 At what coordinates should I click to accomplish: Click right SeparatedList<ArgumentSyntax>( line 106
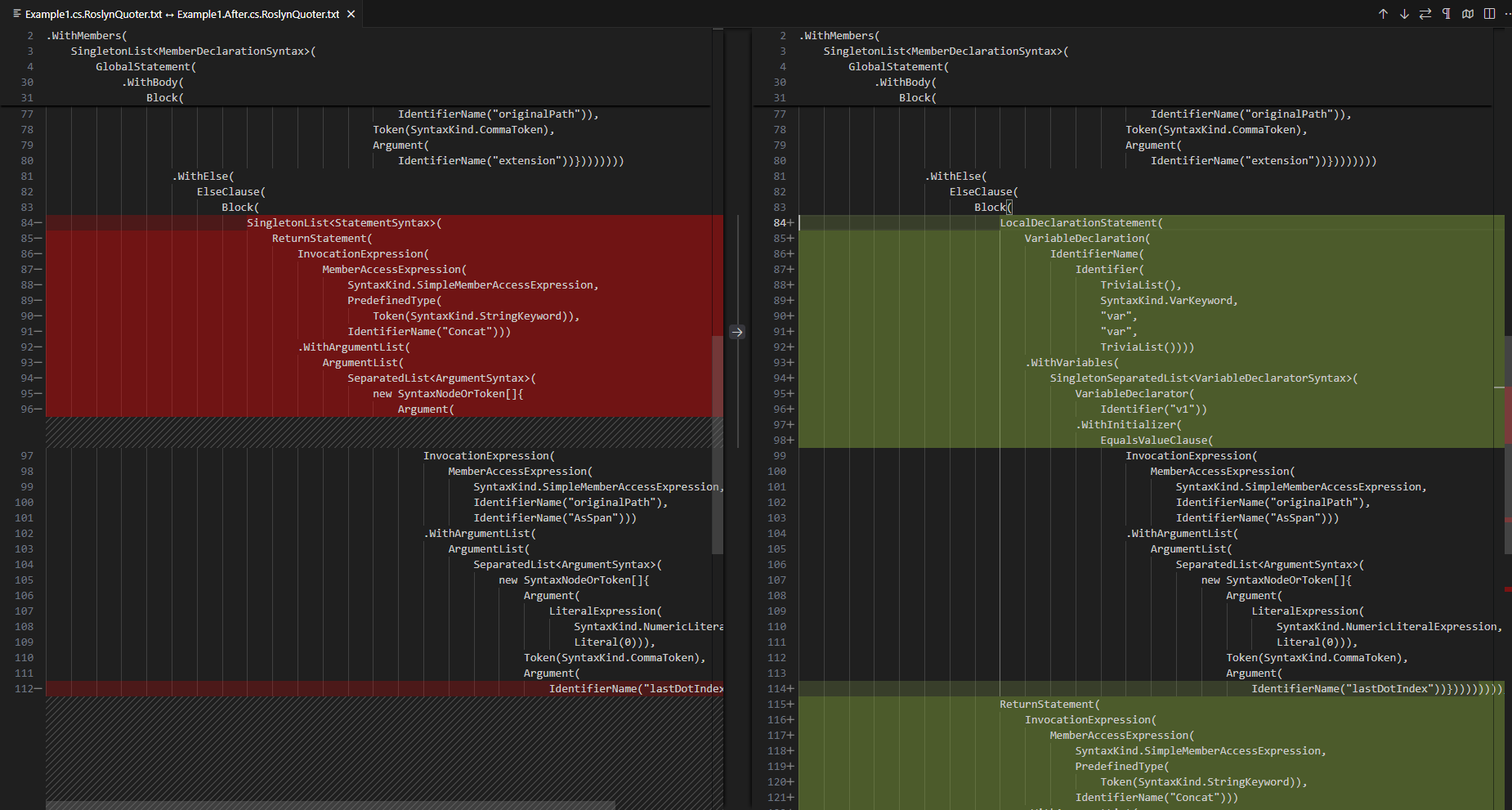tap(1270, 564)
